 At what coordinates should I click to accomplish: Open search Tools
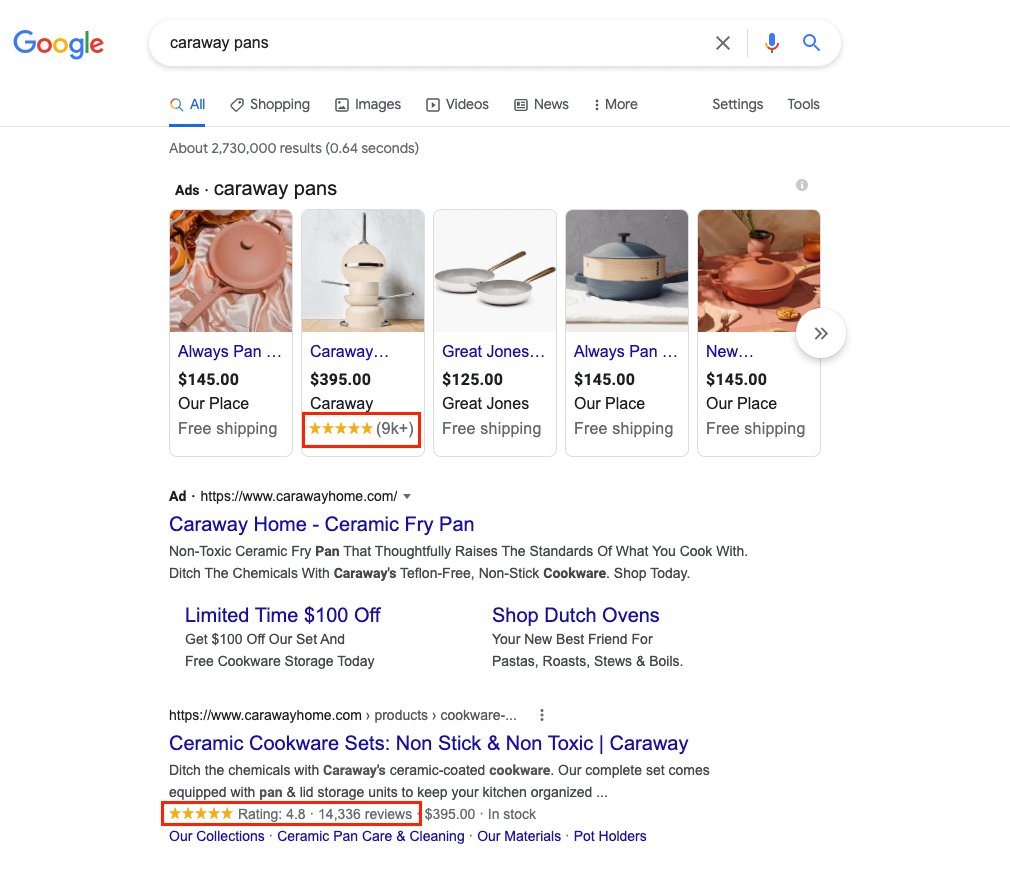coord(803,104)
